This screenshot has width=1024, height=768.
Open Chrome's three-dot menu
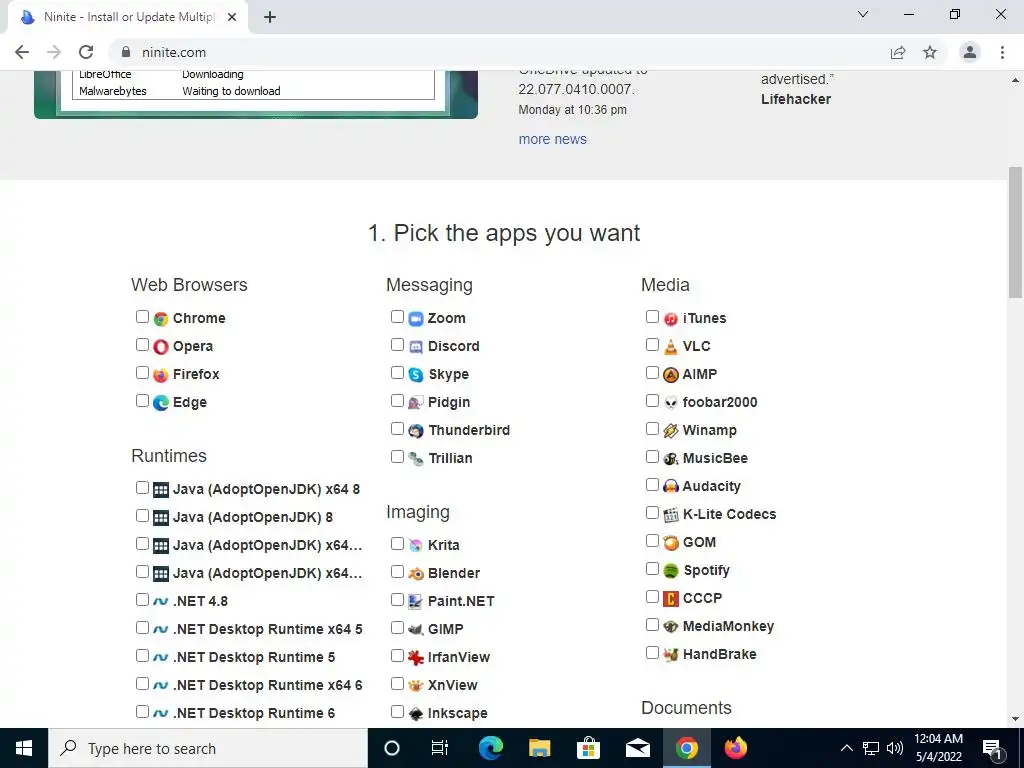[x=1002, y=52]
